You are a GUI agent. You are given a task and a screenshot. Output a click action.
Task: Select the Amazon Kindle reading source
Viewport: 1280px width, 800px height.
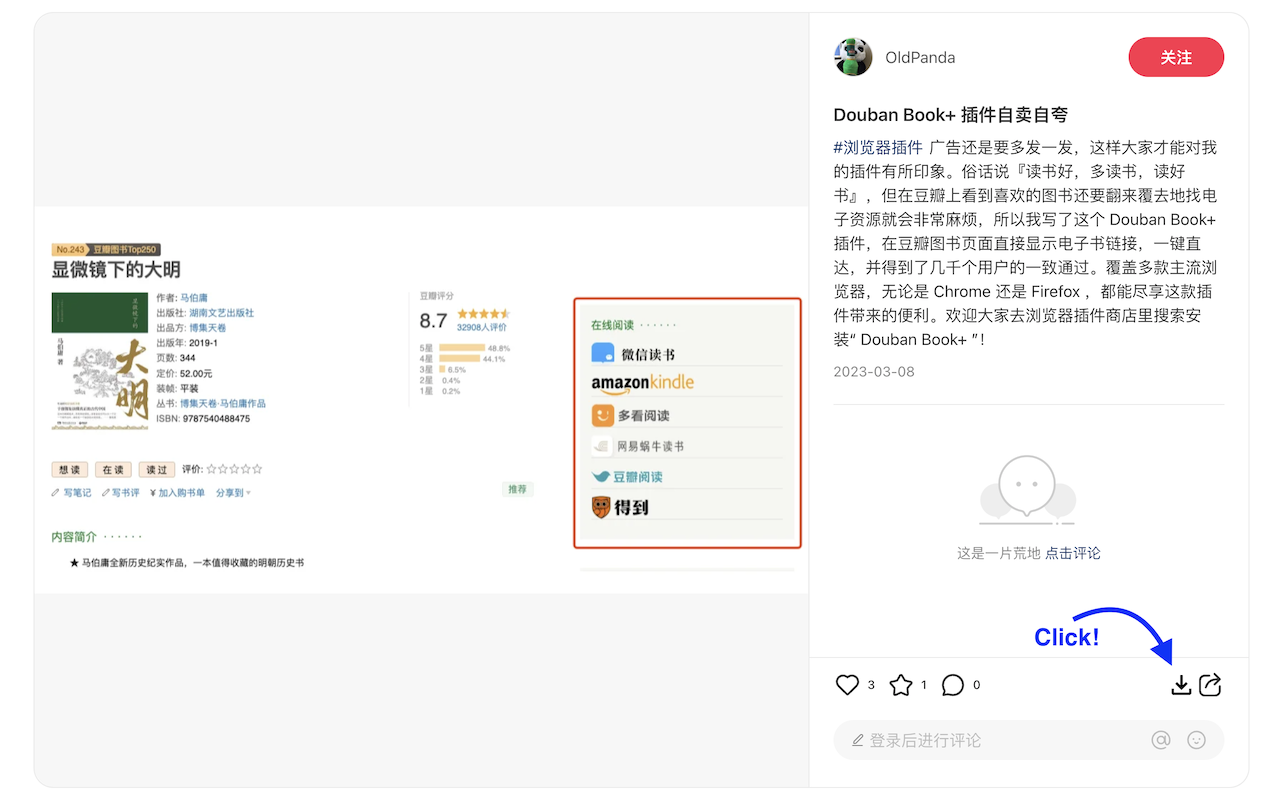[x=638, y=383]
